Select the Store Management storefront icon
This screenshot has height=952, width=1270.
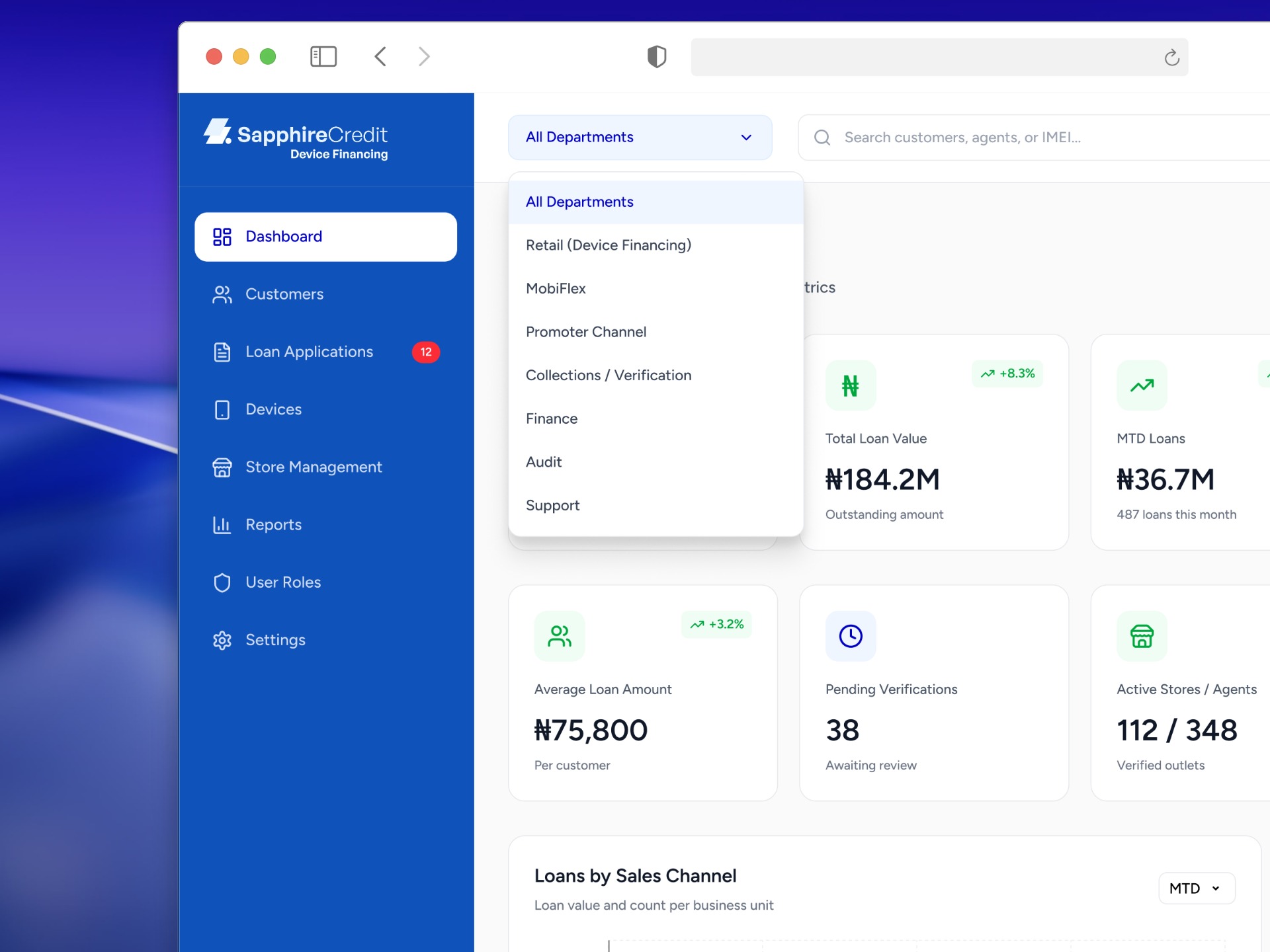coord(222,467)
